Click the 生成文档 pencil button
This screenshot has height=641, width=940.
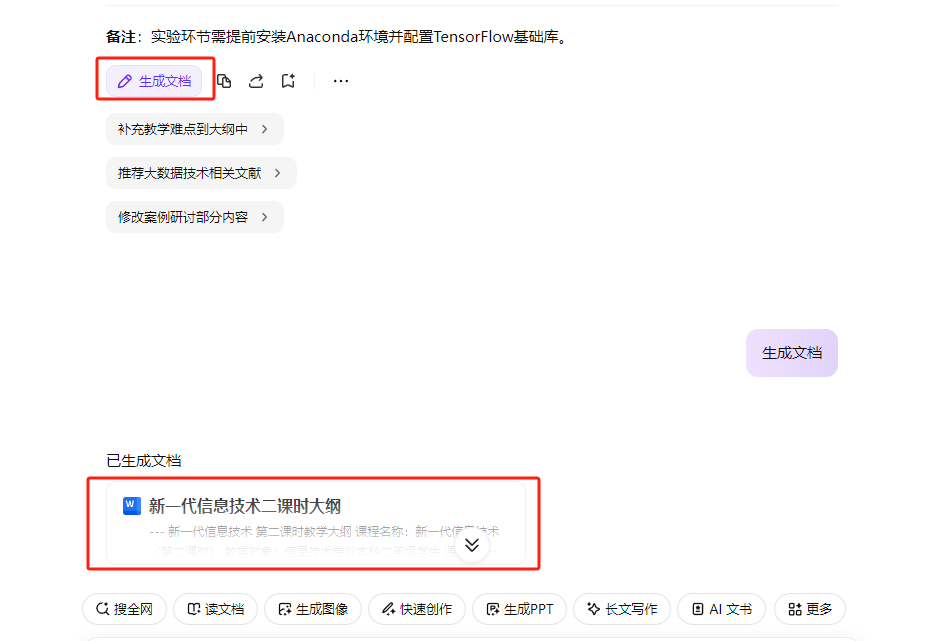(155, 81)
